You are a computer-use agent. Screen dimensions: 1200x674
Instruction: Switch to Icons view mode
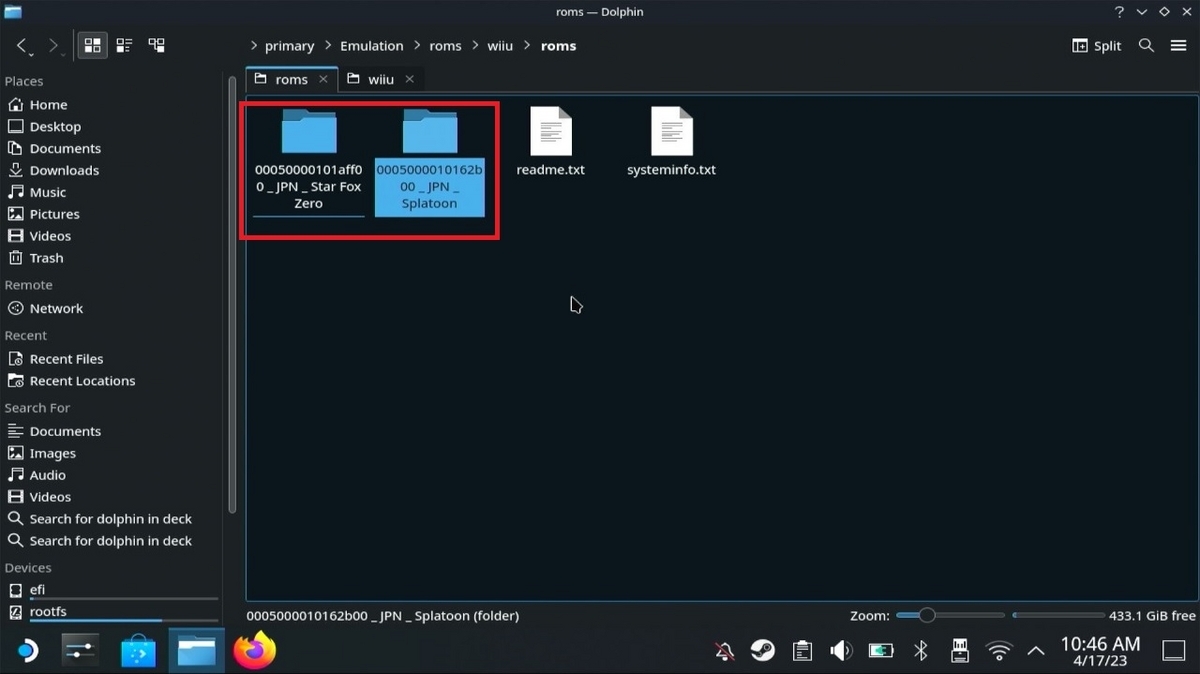(x=92, y=46)
